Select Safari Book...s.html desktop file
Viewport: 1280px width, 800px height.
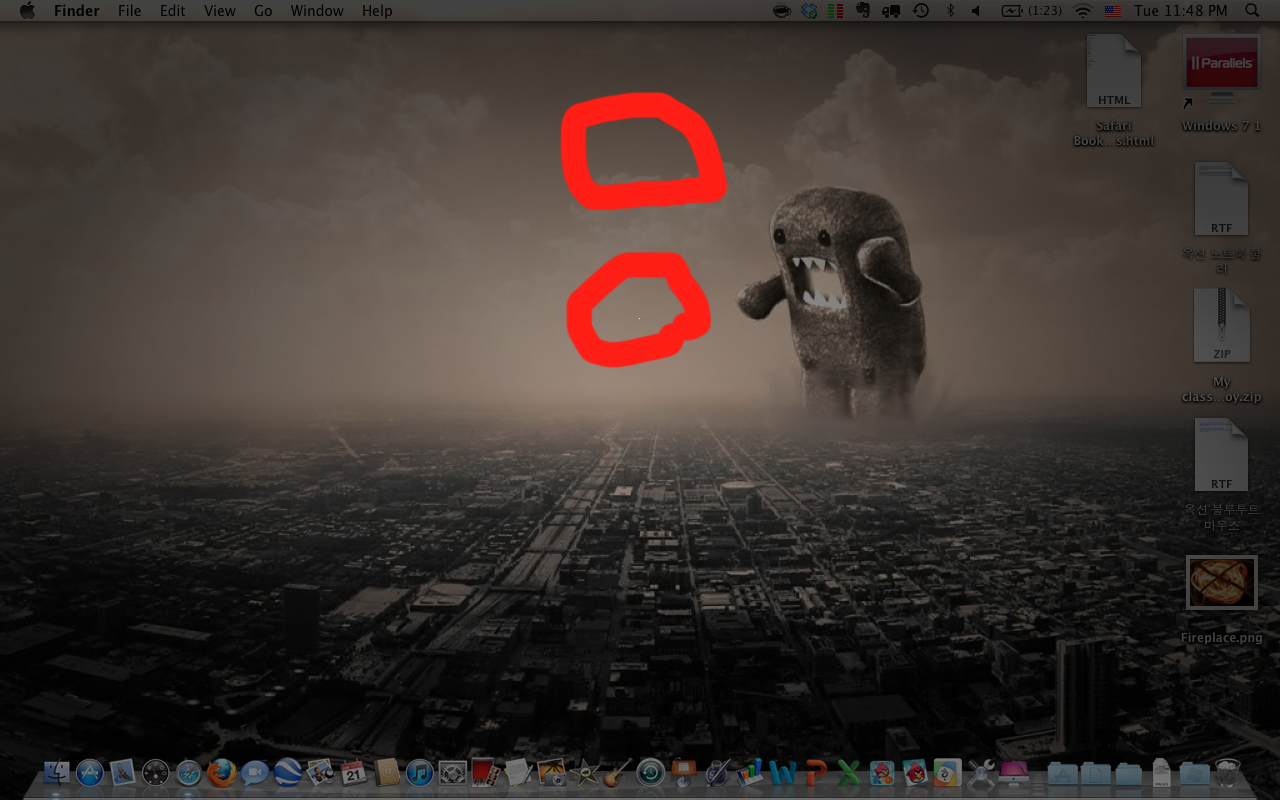tap(1114, 90)
